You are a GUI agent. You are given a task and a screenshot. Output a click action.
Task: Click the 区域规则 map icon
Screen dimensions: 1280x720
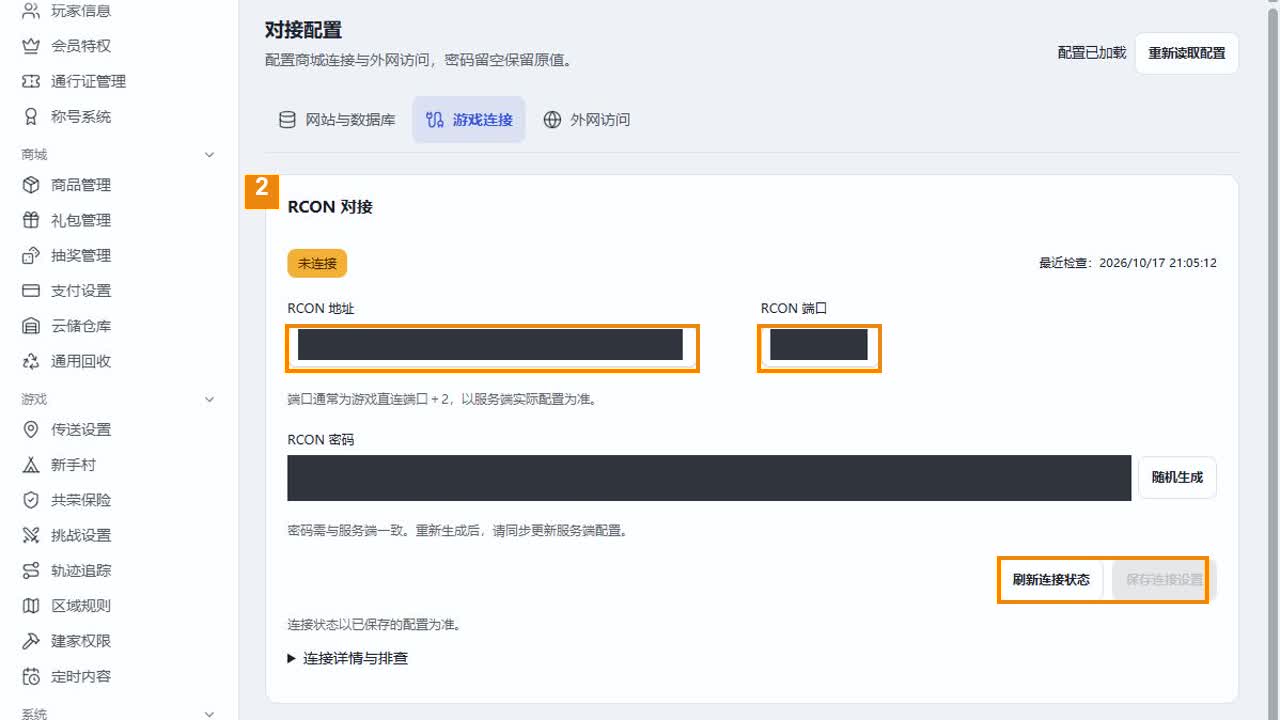tap(31, 606)
